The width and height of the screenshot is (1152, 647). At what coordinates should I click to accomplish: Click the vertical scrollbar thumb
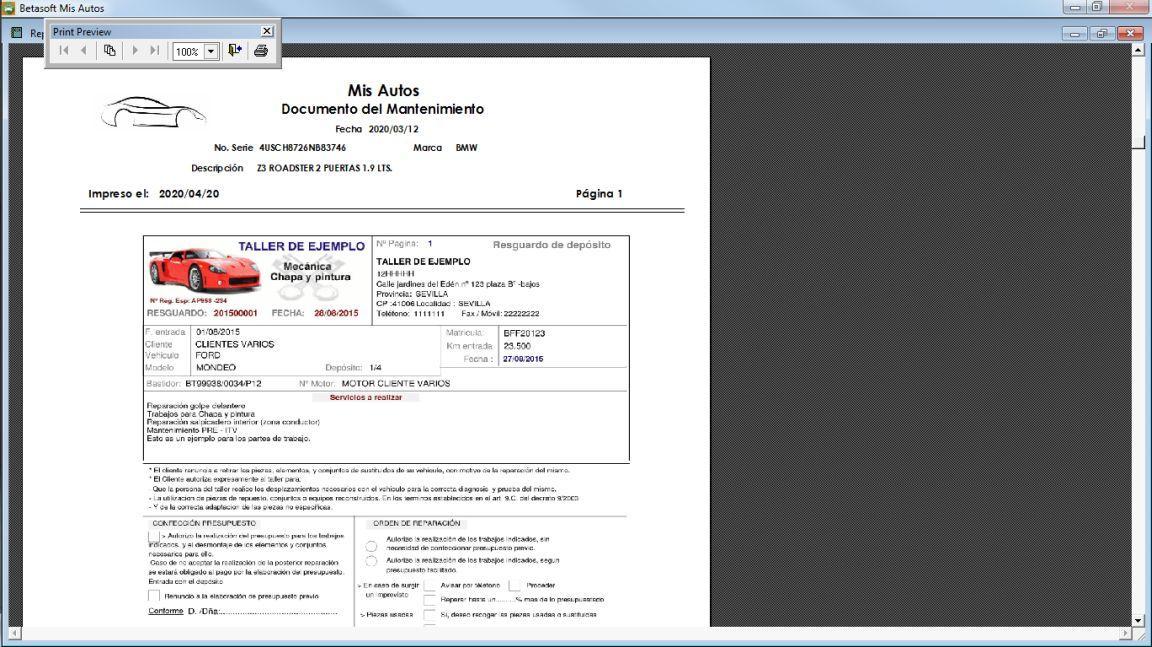point(1138,140)
